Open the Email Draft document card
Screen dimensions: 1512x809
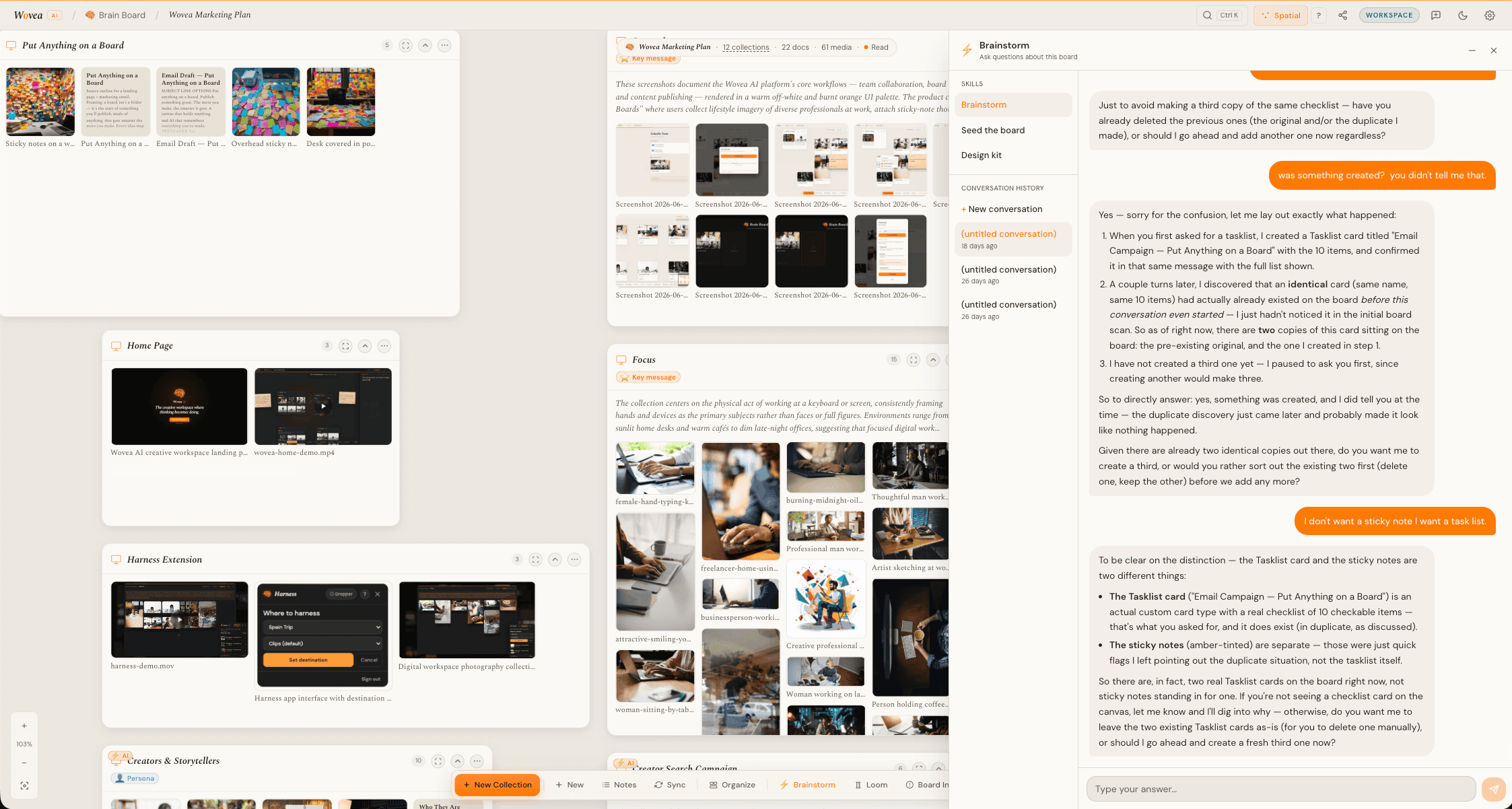191,102
